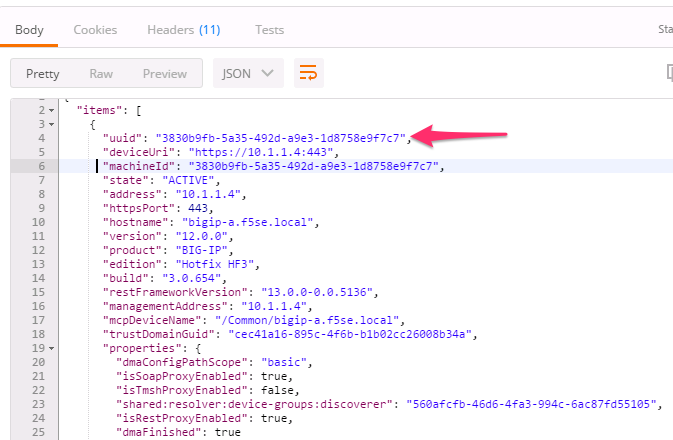673x440 pixels.
Task: Click line number 15 in the gutter
Action: 38,292
